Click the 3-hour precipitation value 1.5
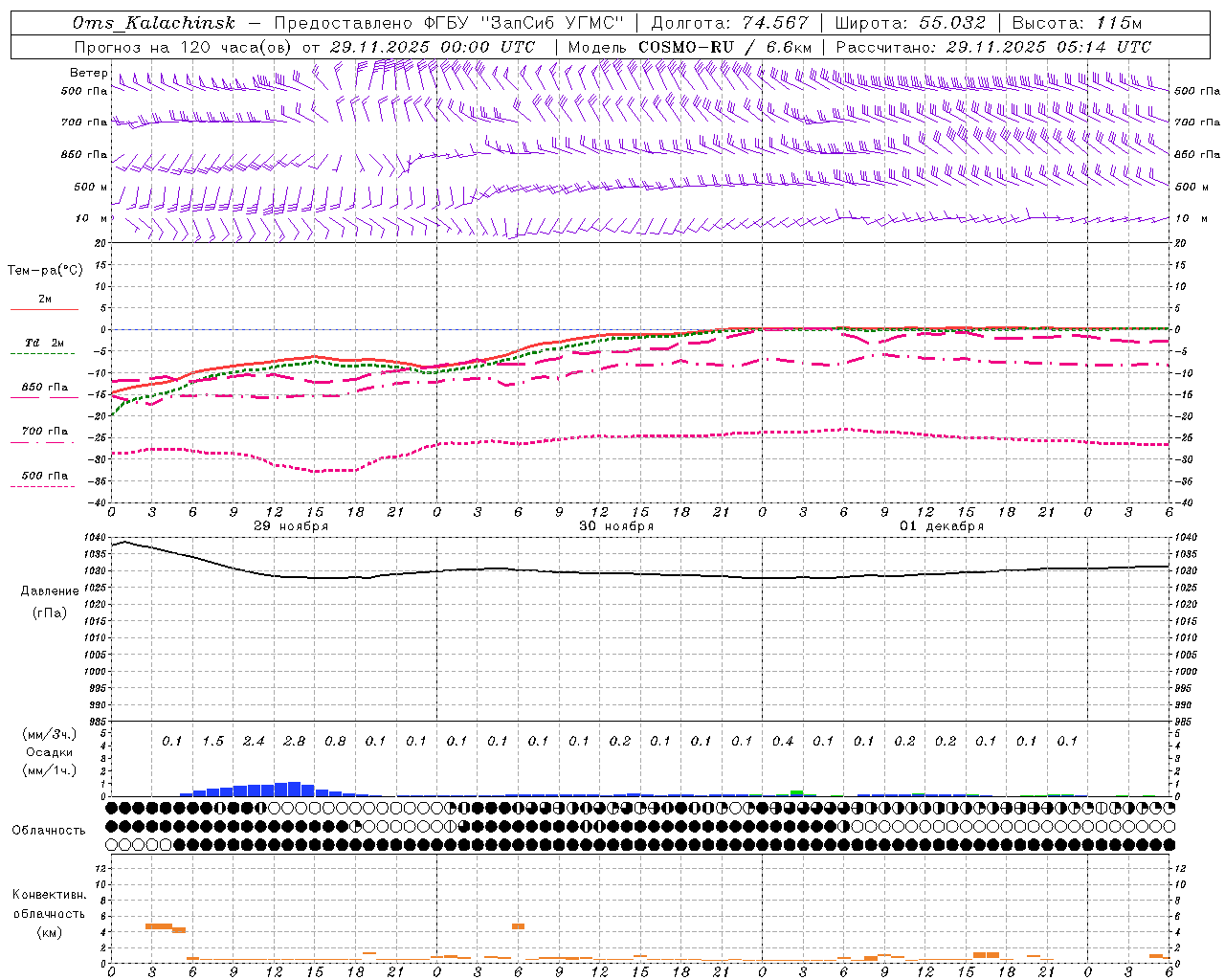This screenshot has width=1225, height=980. tap(212, 741)
